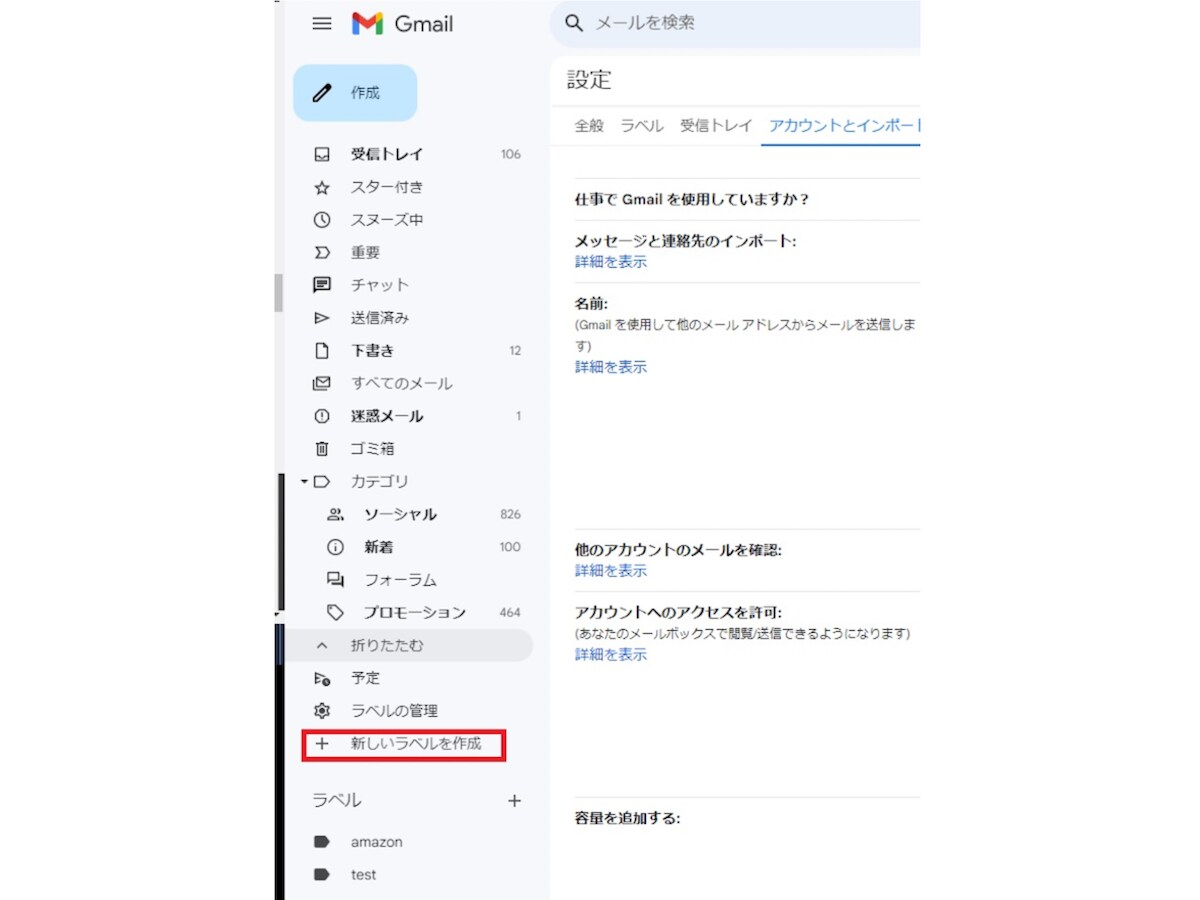Open the フォーラム category text
1200x900 pixels.
[x=400, y=580]
